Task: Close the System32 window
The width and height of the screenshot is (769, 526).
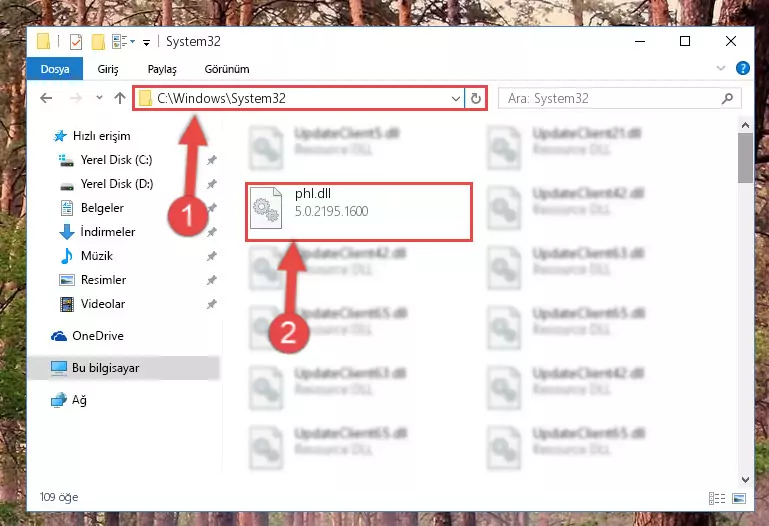Action: 731,42
